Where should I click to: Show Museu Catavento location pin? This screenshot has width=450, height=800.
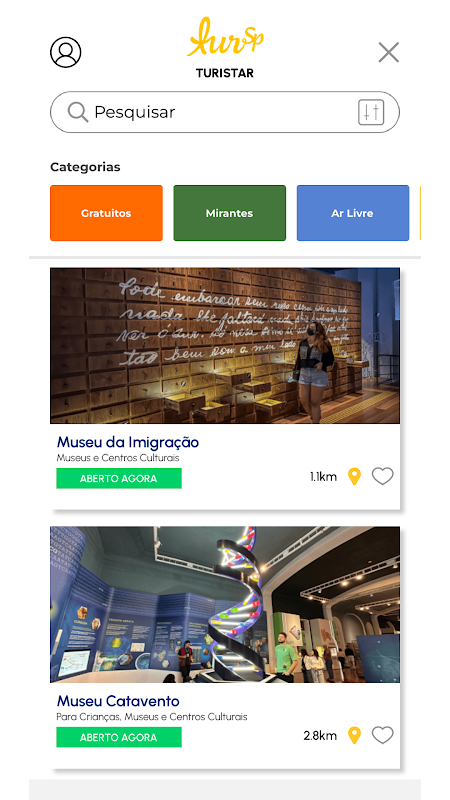(354, 735)
